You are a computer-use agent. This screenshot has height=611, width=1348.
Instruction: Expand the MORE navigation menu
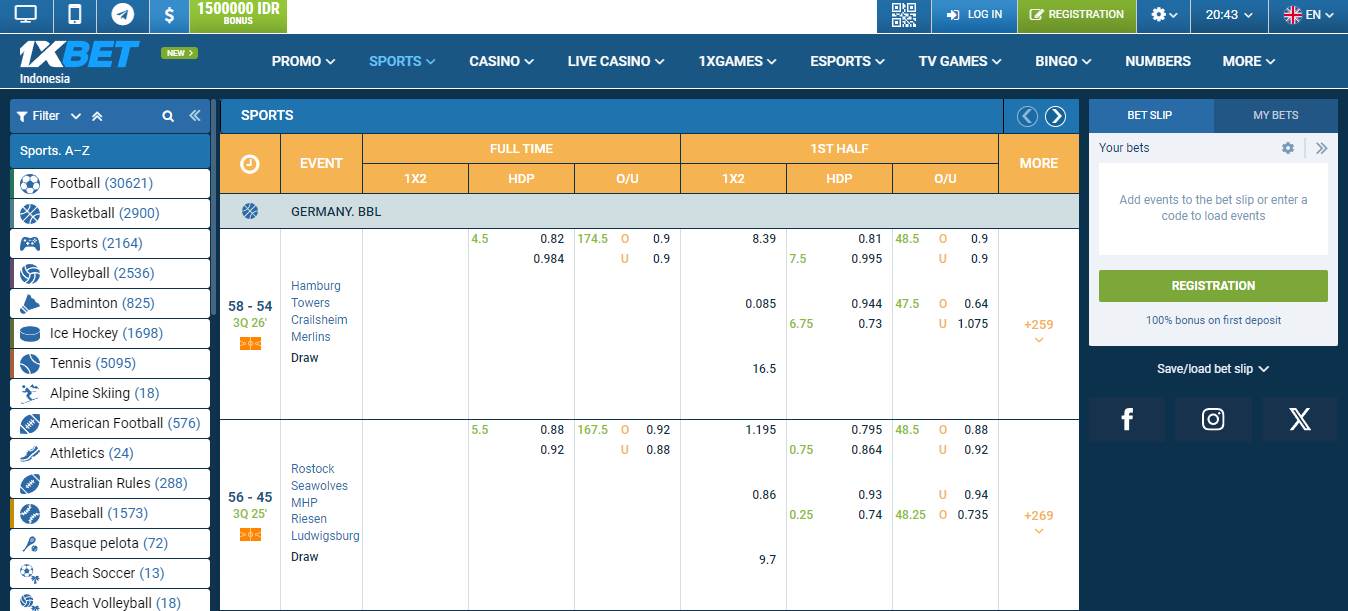click(1249, 61)
